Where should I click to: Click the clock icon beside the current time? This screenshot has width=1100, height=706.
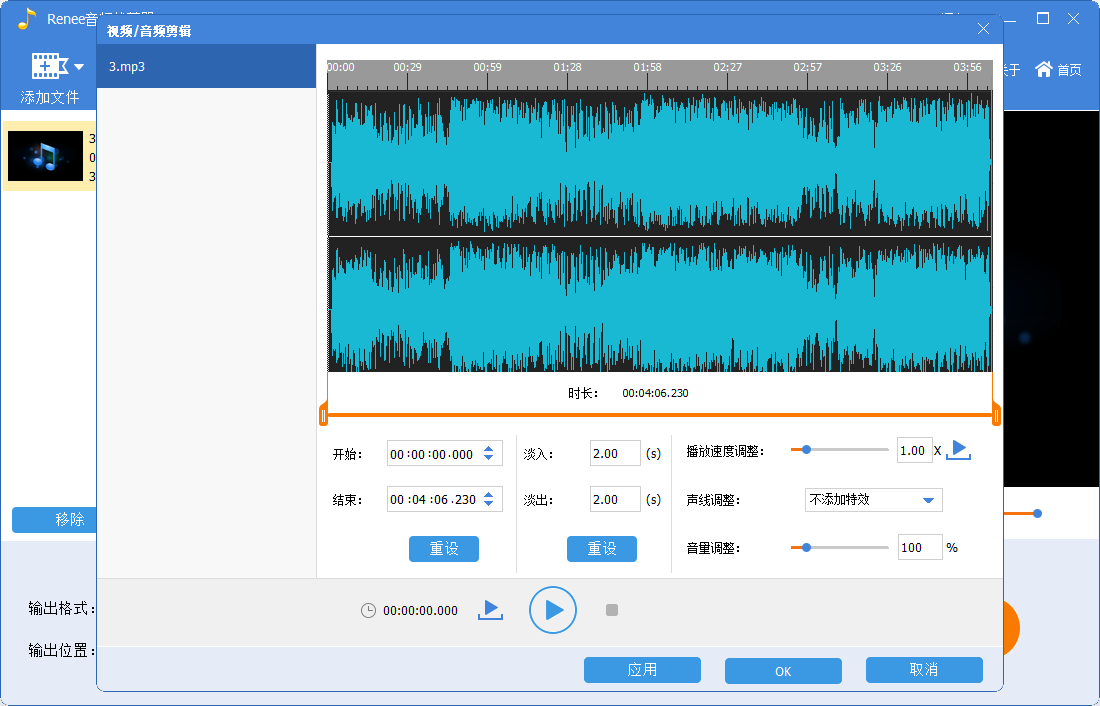click(368, 611)
